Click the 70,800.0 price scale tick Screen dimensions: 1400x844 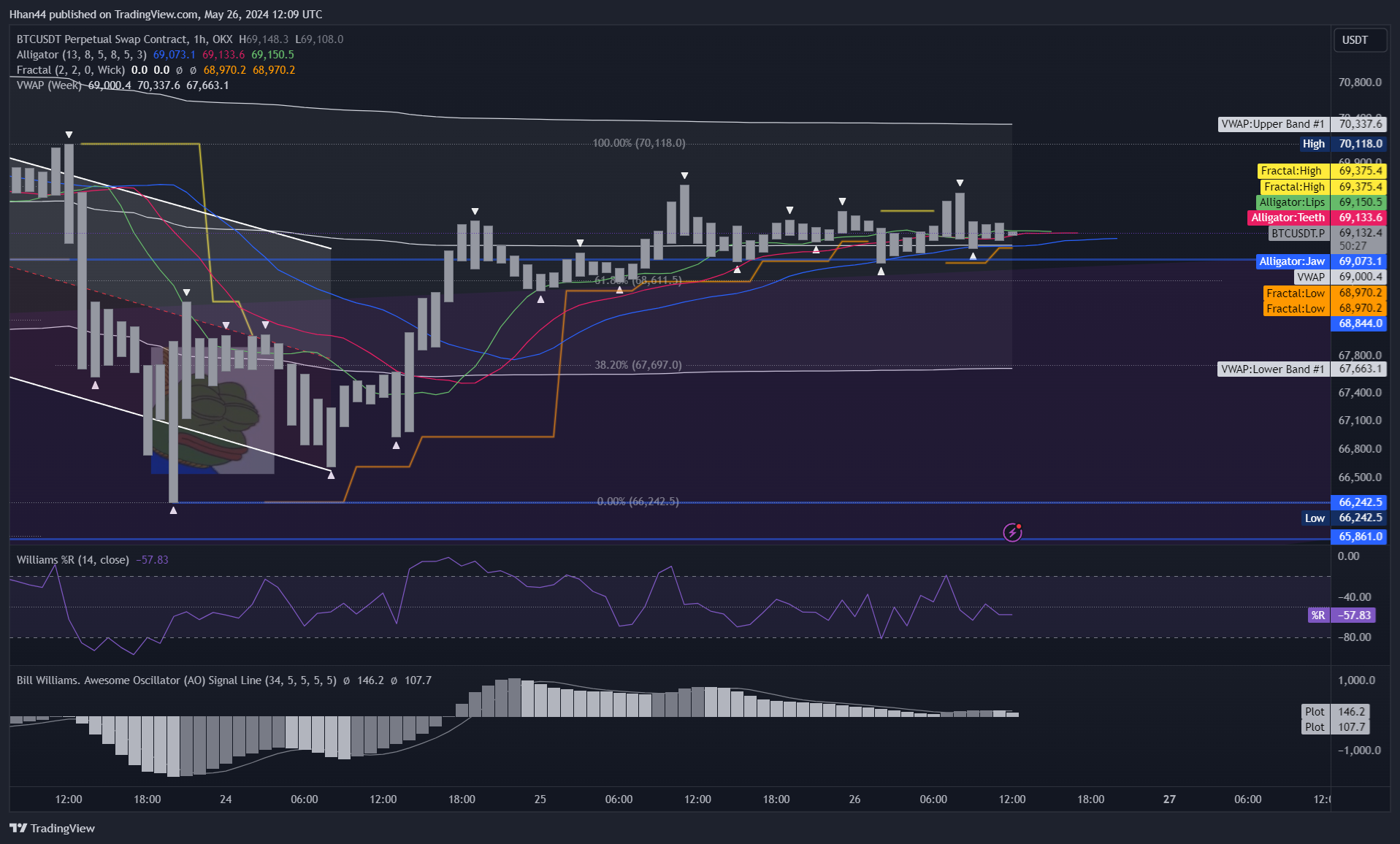(x=1360, y=83)
